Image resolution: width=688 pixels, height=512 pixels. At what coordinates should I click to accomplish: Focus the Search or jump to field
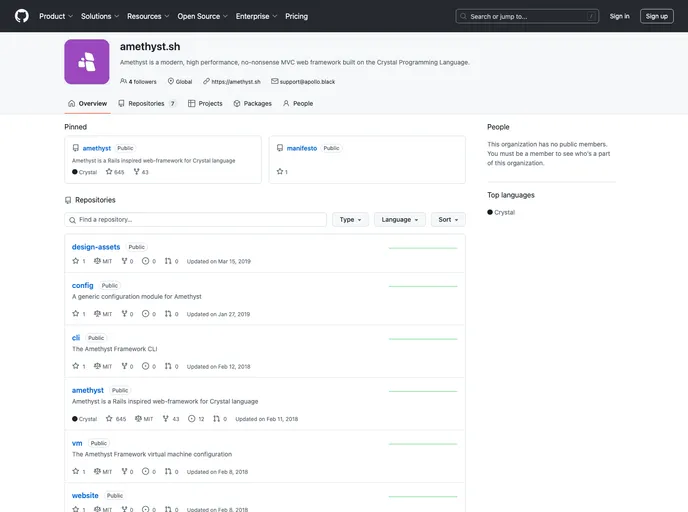pyautogui.click(x=527, y=16)
